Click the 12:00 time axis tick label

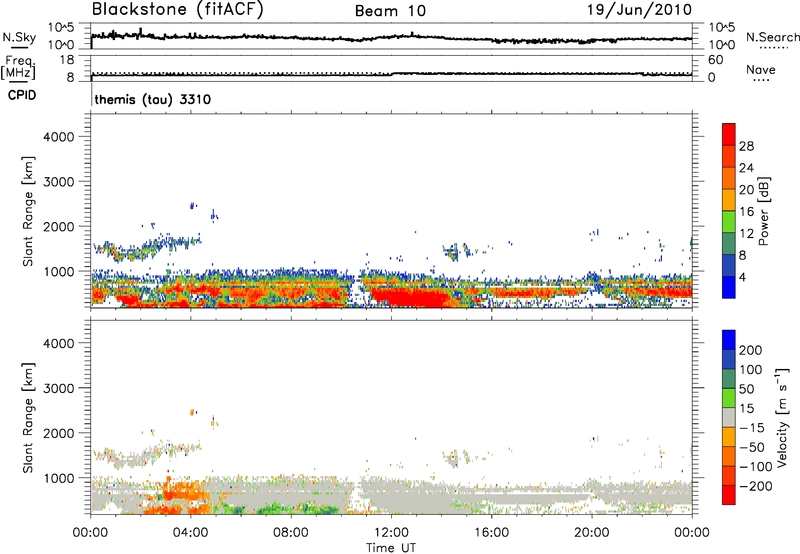391,533
